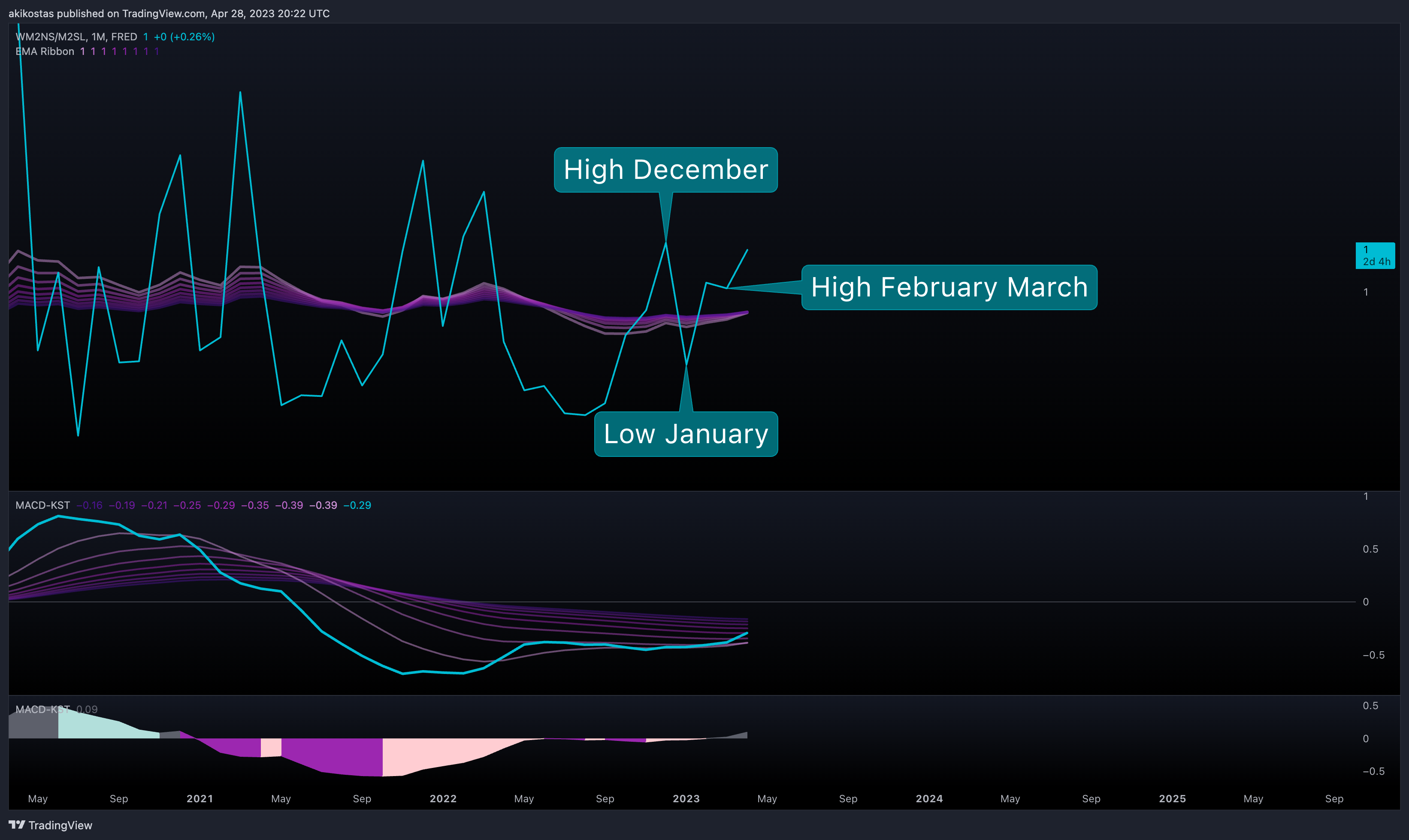1409x840 pixels.
Task: Click the −0.29 cyan MACD-KST value
Action: pyautogui.click(x=357, y=505)
